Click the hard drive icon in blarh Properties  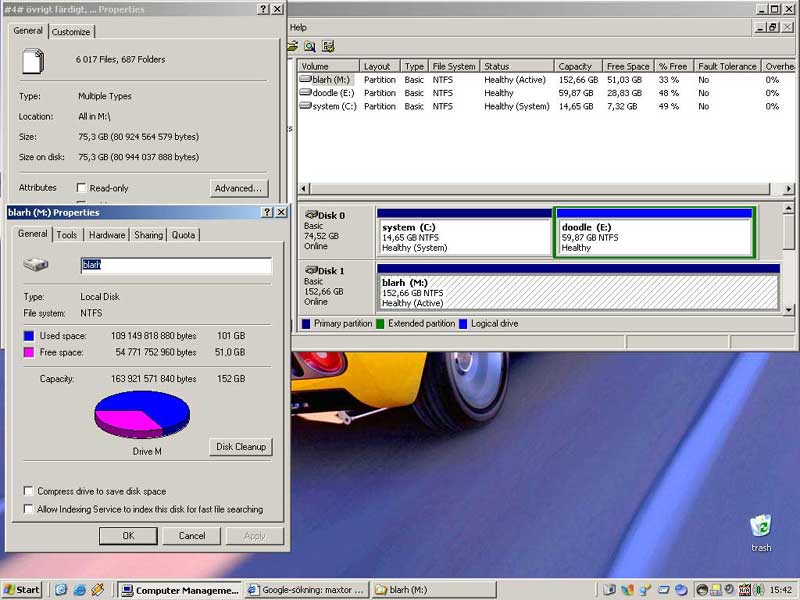point(36,264)
